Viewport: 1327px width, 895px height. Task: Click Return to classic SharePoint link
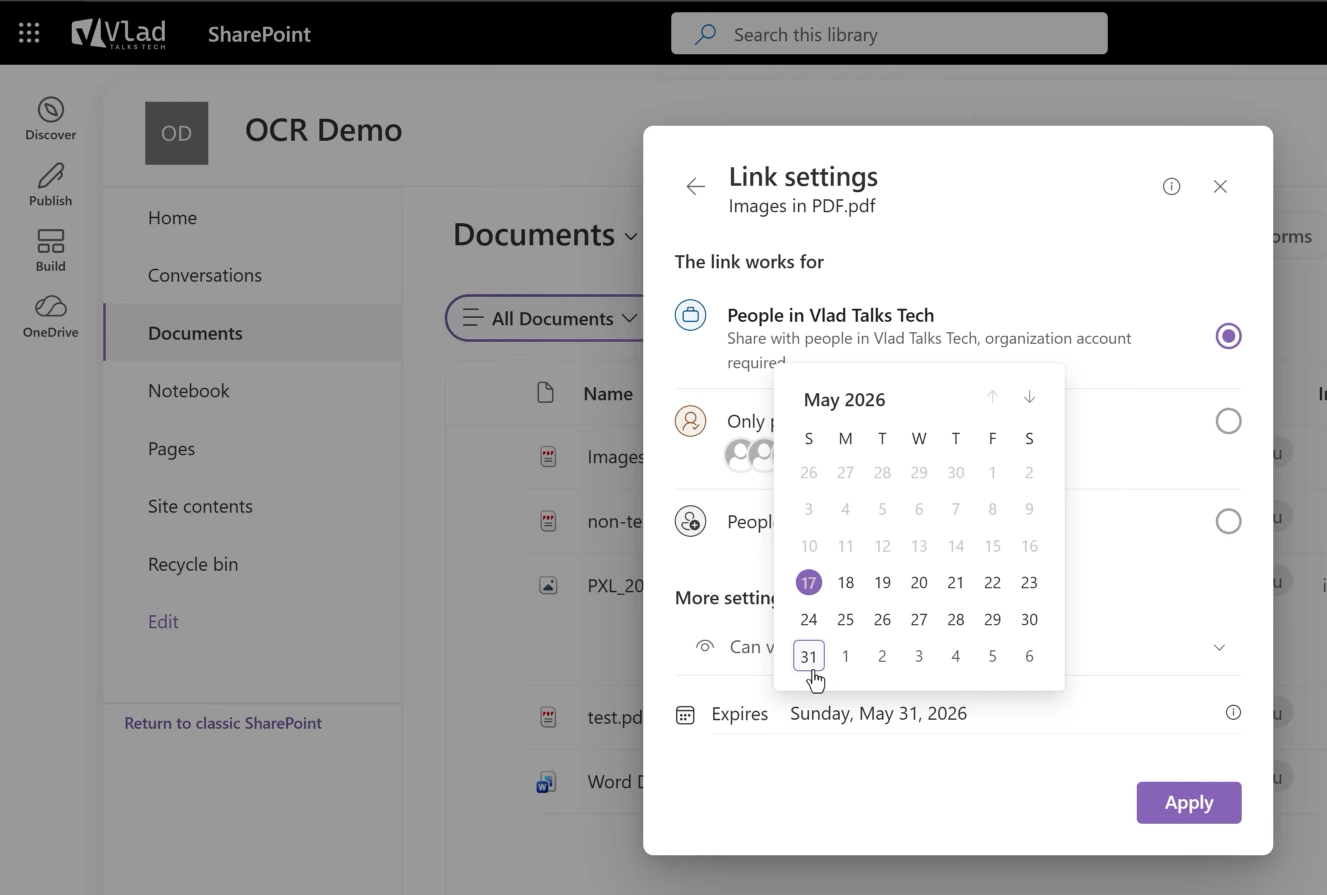tap(223, 723)
